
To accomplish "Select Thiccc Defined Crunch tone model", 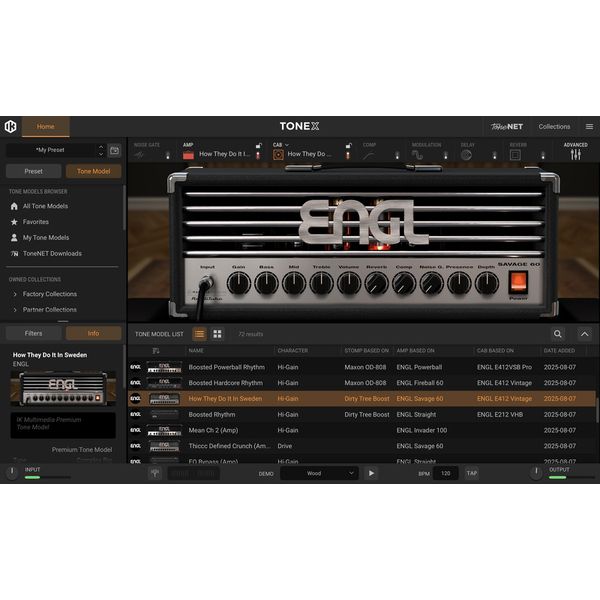I will (362, 446).
